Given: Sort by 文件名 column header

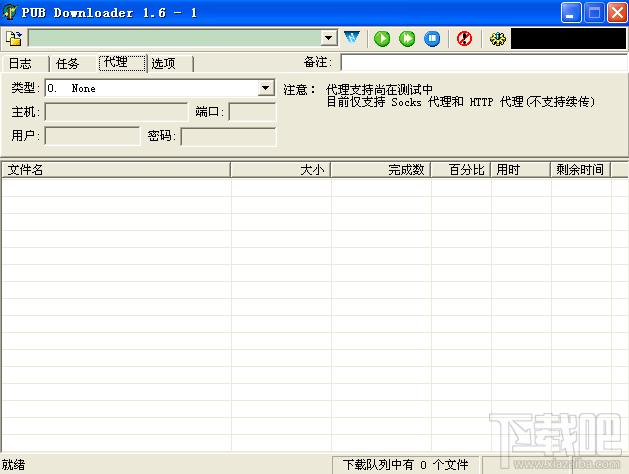Looking at the screenshot, I should pyautogui.click(x=116, y=170).
